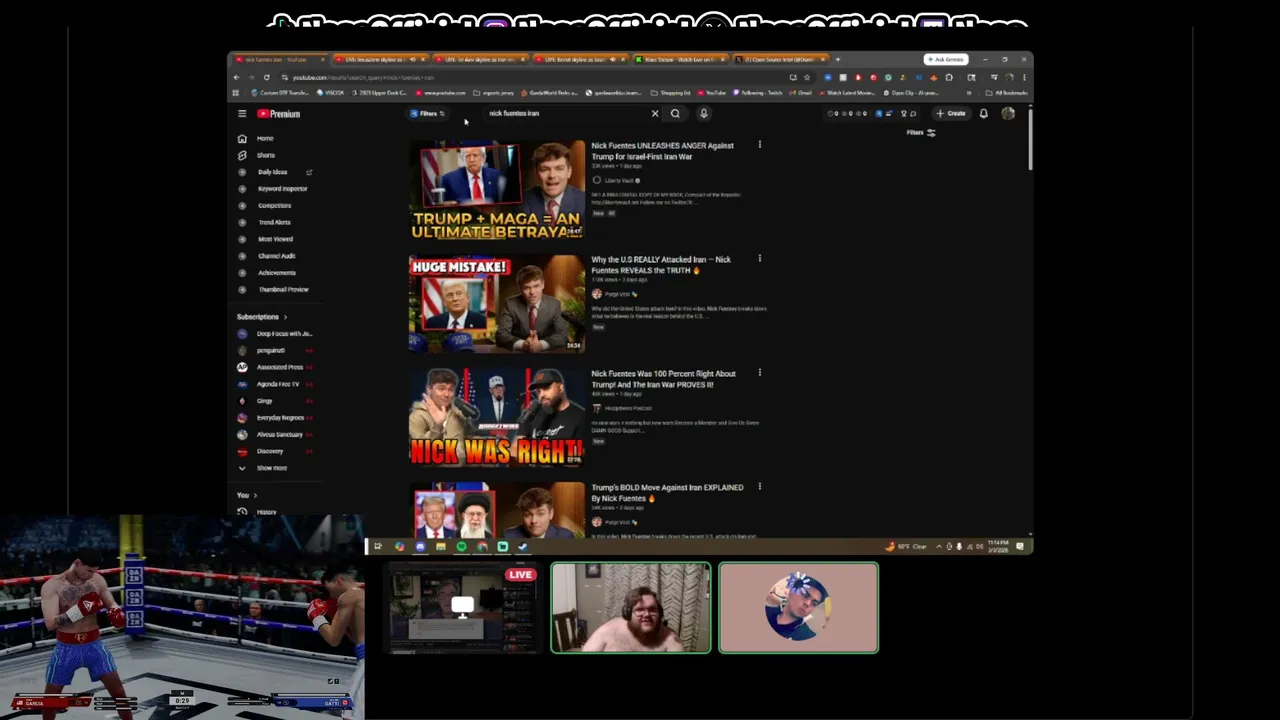Open 'Why the U.S REALLY Attacked Iran' title
This screenshot has height=720, width=1280.
tap(661, 265)
